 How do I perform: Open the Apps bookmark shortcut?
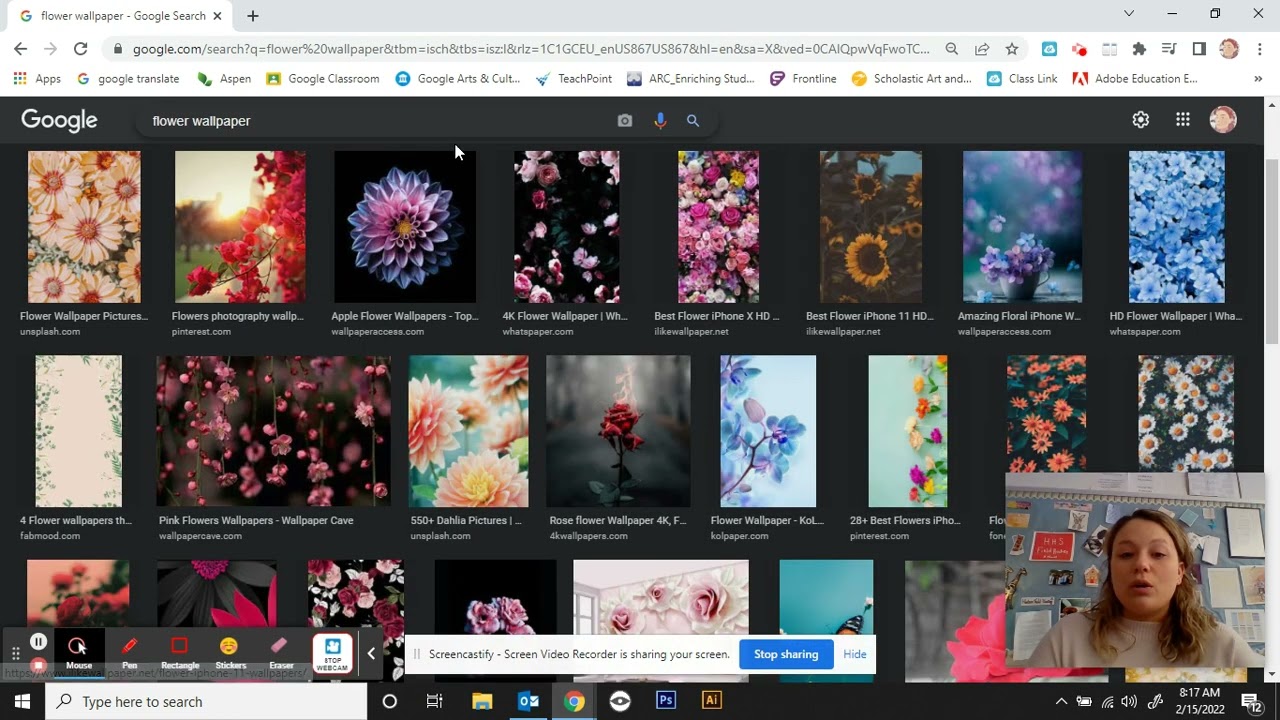[37, 79]
